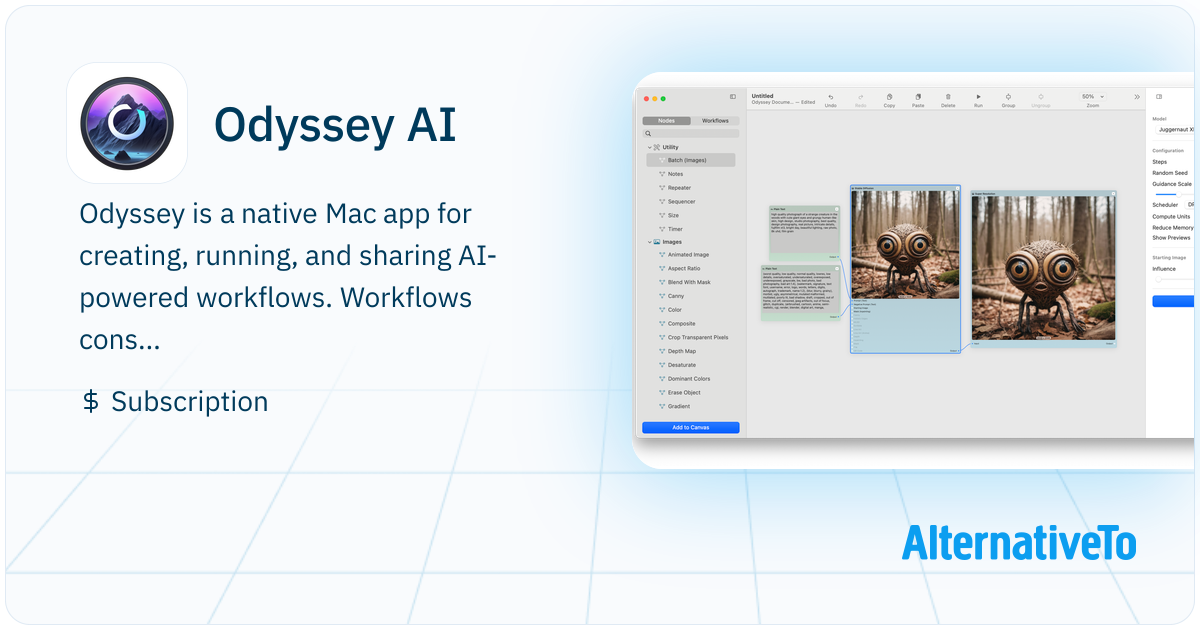Click the search magnifier icon
This screenshot has width=1200, height=630.
(x=649, y=133)
